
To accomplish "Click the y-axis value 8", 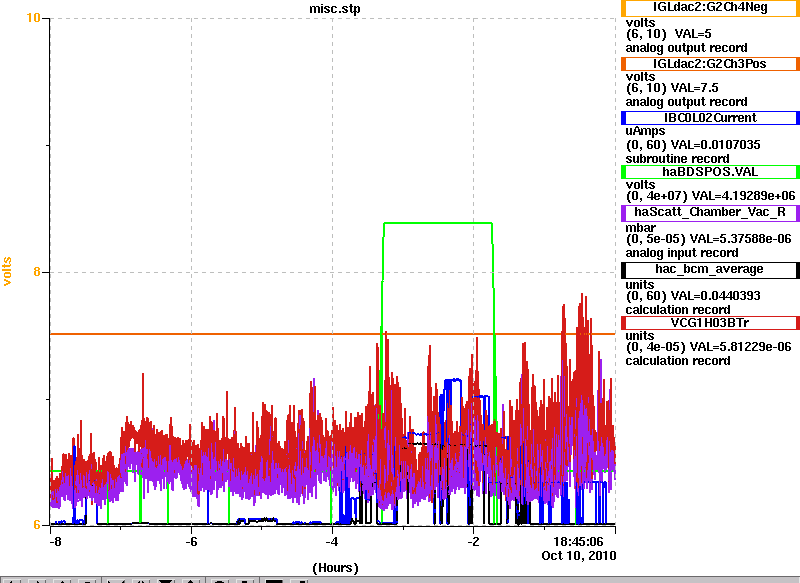I will coord(37,272).
